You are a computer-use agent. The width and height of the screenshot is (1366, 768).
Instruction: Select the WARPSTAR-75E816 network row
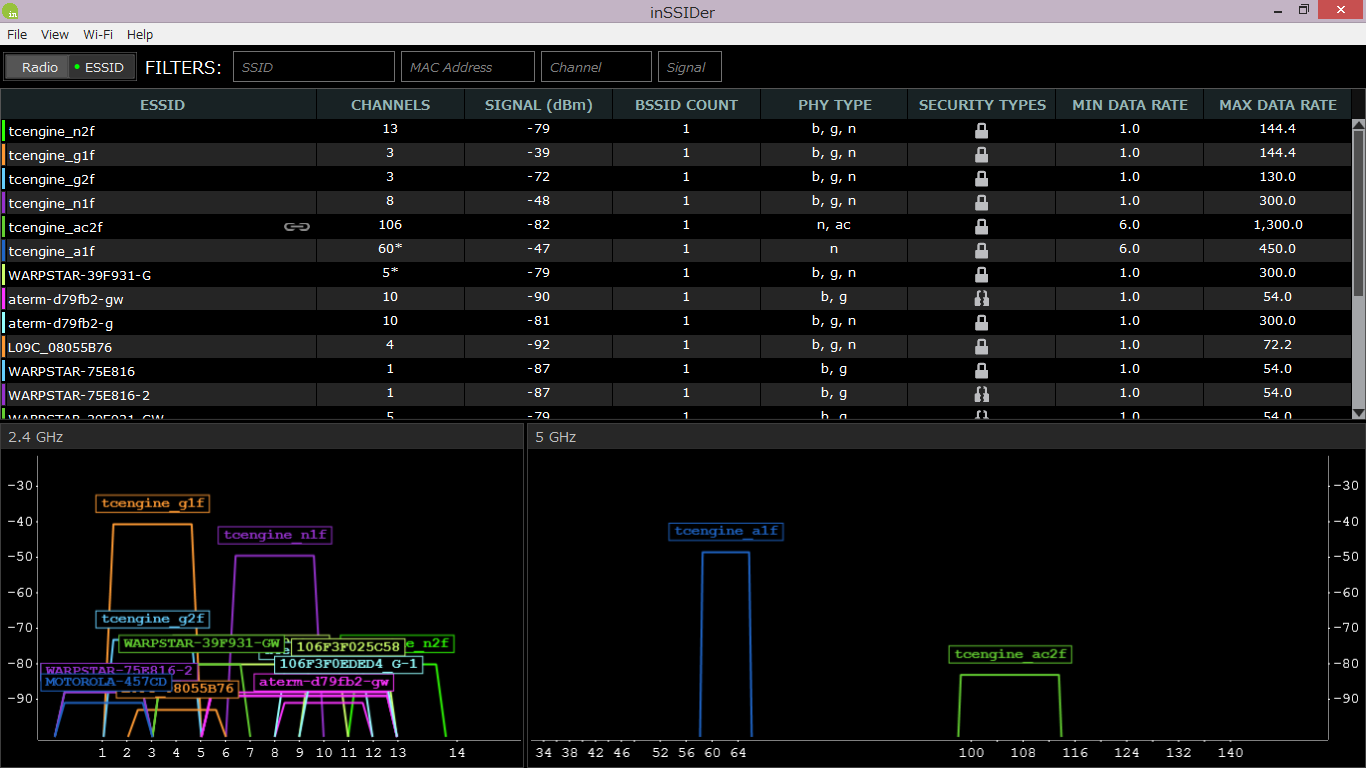point(676,370)
